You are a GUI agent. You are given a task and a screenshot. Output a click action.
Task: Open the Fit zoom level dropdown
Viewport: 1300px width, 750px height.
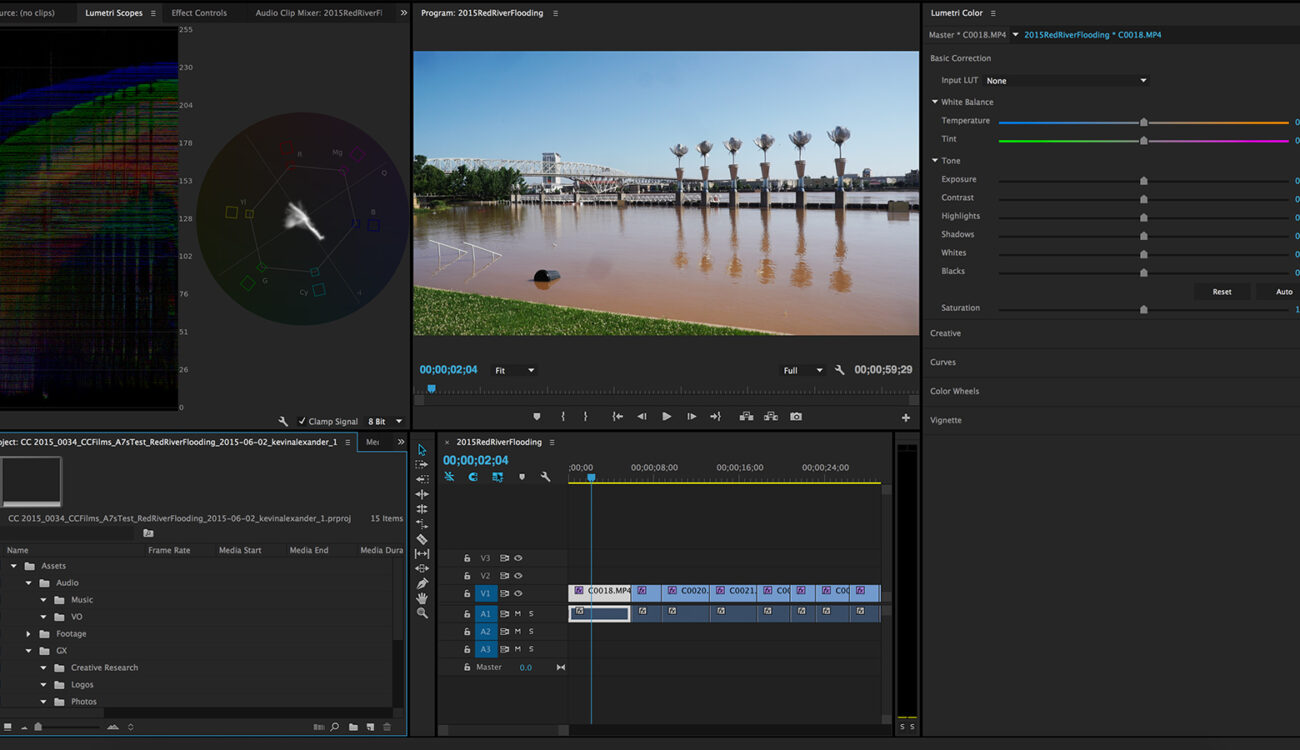514,371
